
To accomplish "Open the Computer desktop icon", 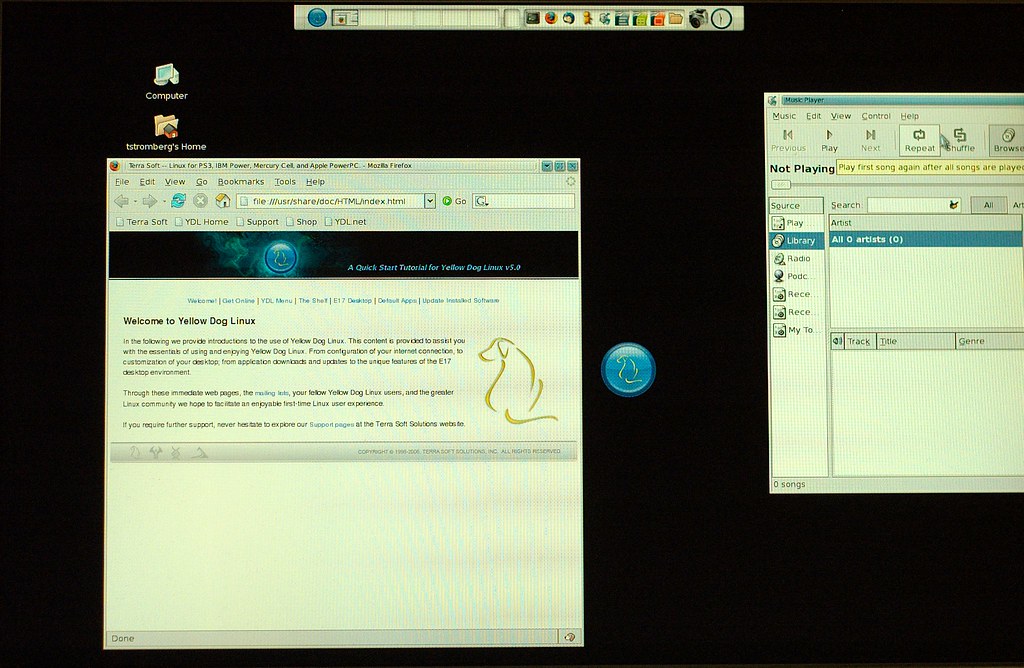I will pos(166,82).
